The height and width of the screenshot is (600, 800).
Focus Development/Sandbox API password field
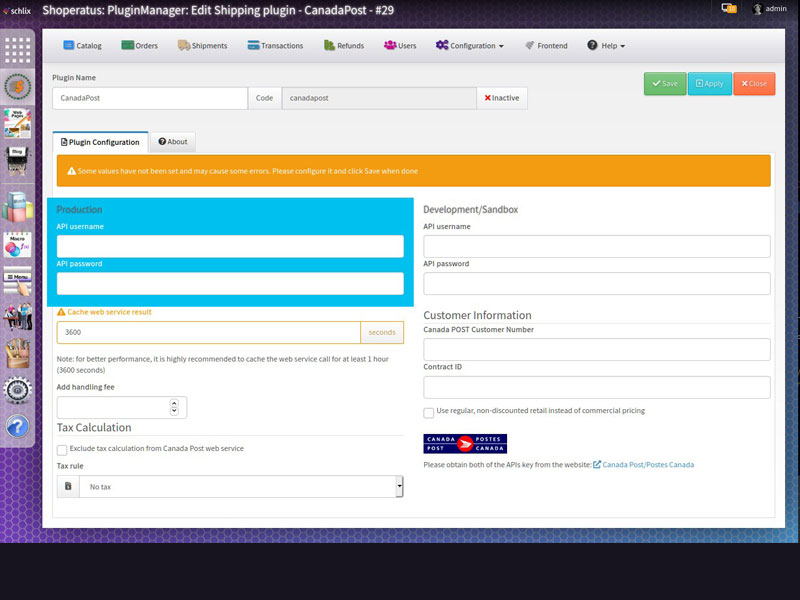[597, 284]
